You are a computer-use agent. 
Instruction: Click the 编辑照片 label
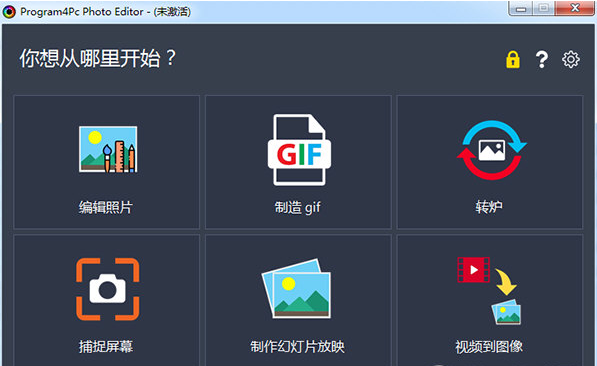point(105,207)
